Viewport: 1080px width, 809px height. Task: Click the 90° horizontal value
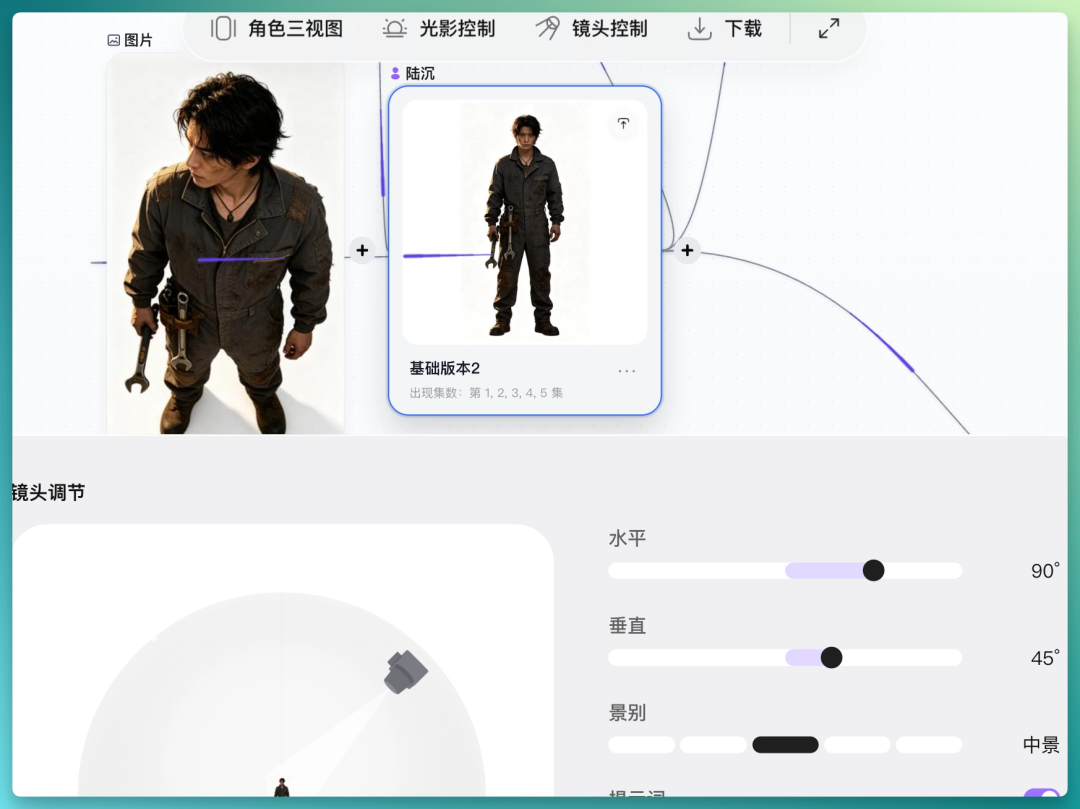click(x=1045, y=571)
